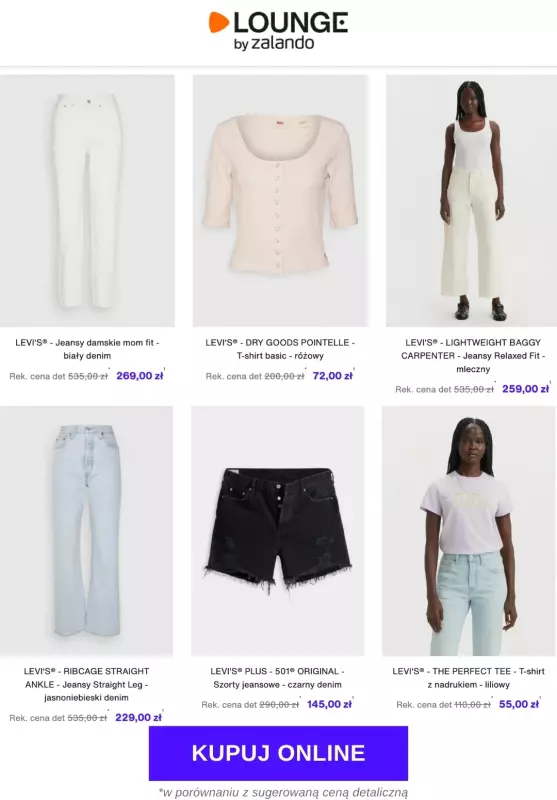Open the baggy carpenter jeans model photo
Screen dimensions: 557x800
click(x=471, y=201)
